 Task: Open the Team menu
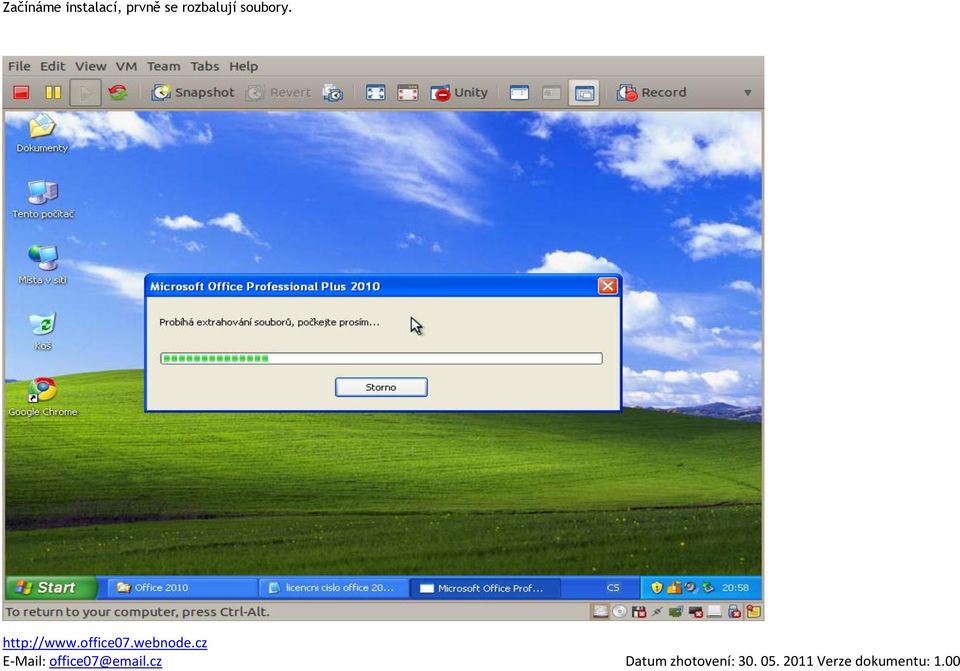point(163,66)
